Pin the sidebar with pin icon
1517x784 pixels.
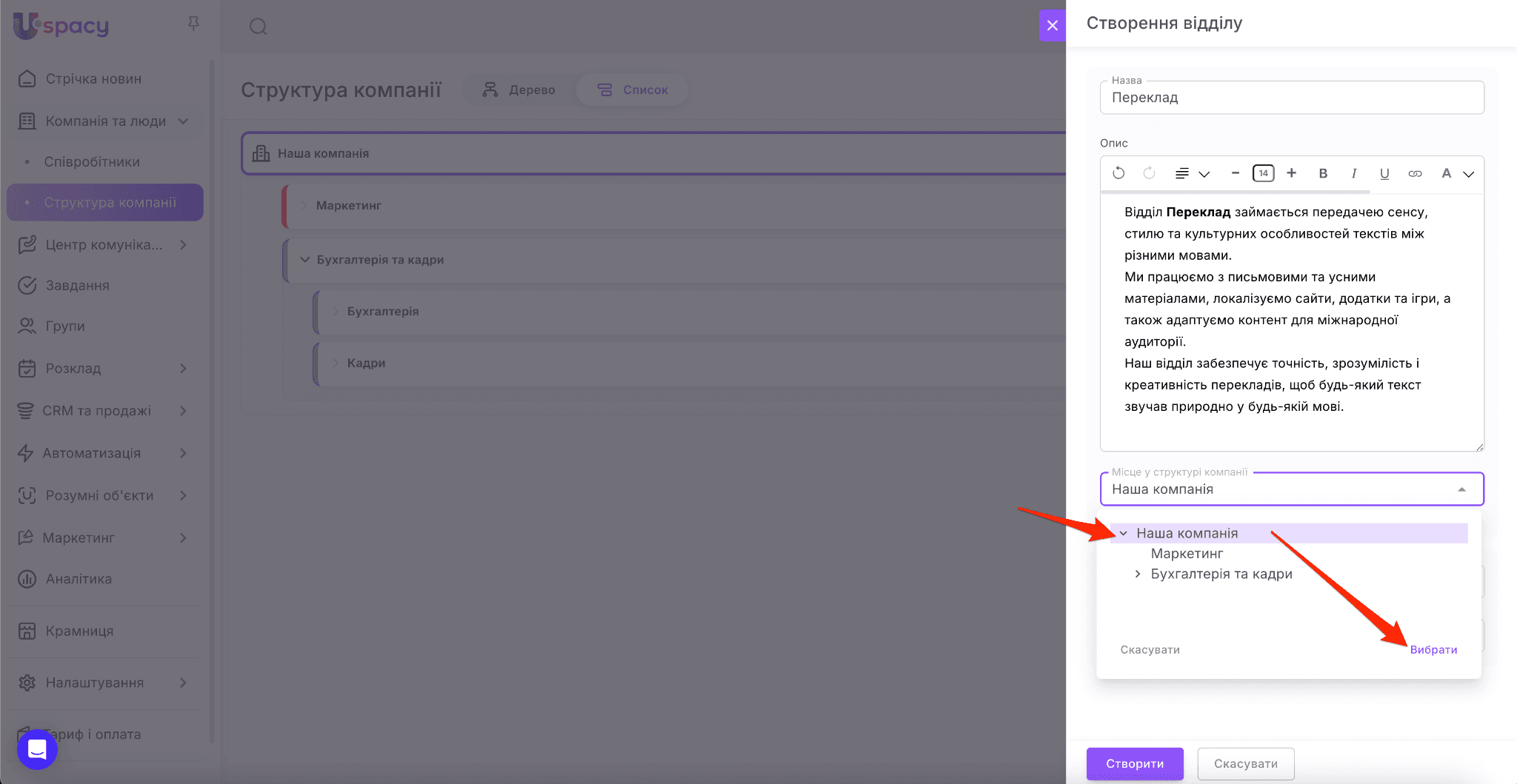tap(193, 24)
